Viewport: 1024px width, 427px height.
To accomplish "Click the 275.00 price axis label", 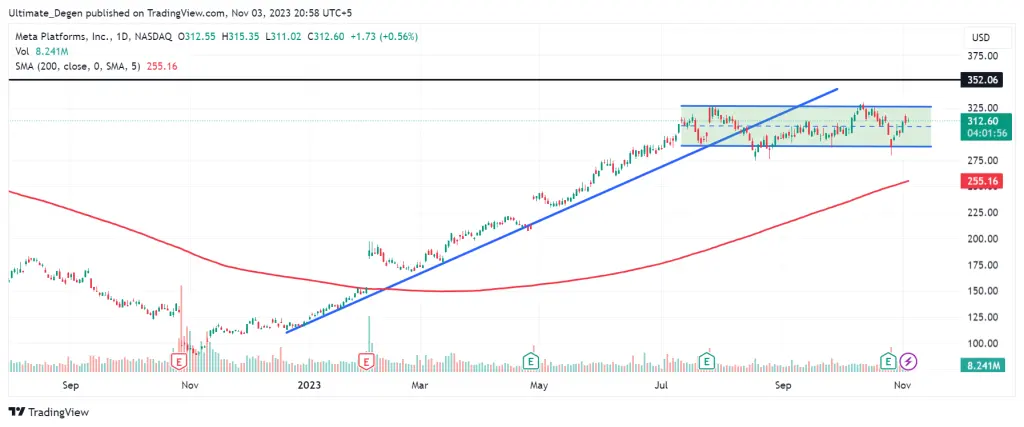I will click(982, 161).
